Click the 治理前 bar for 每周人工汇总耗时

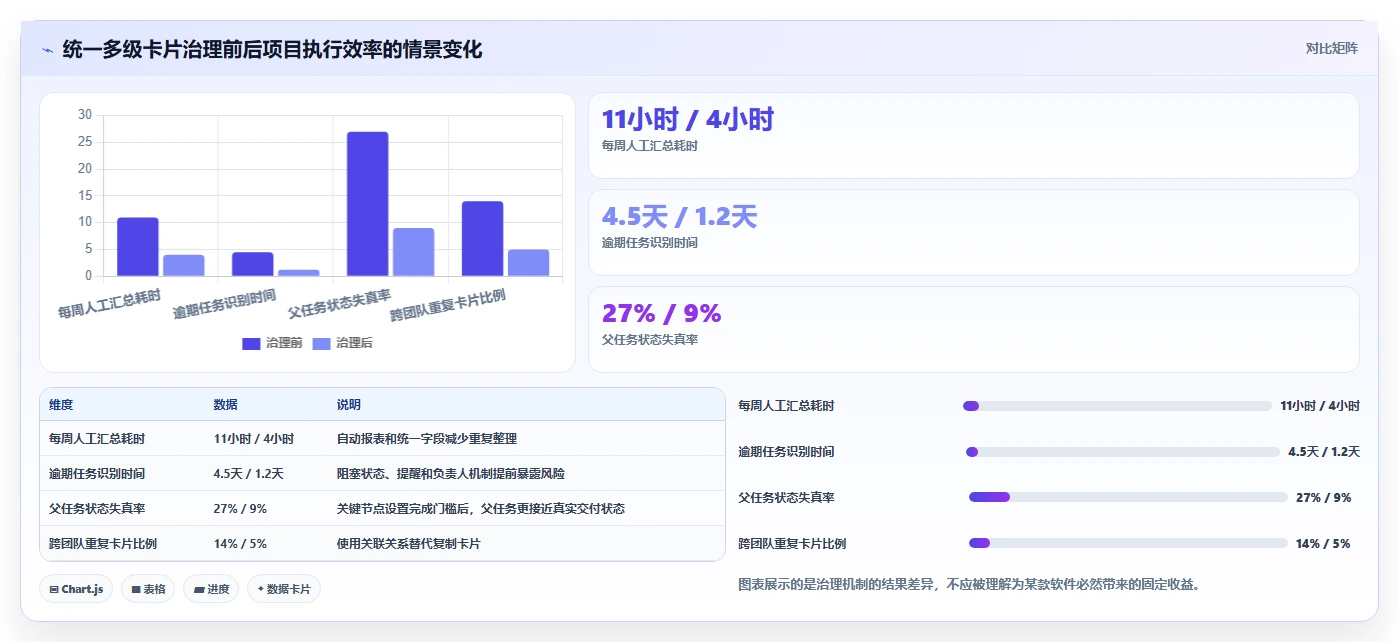coord(138,247)
